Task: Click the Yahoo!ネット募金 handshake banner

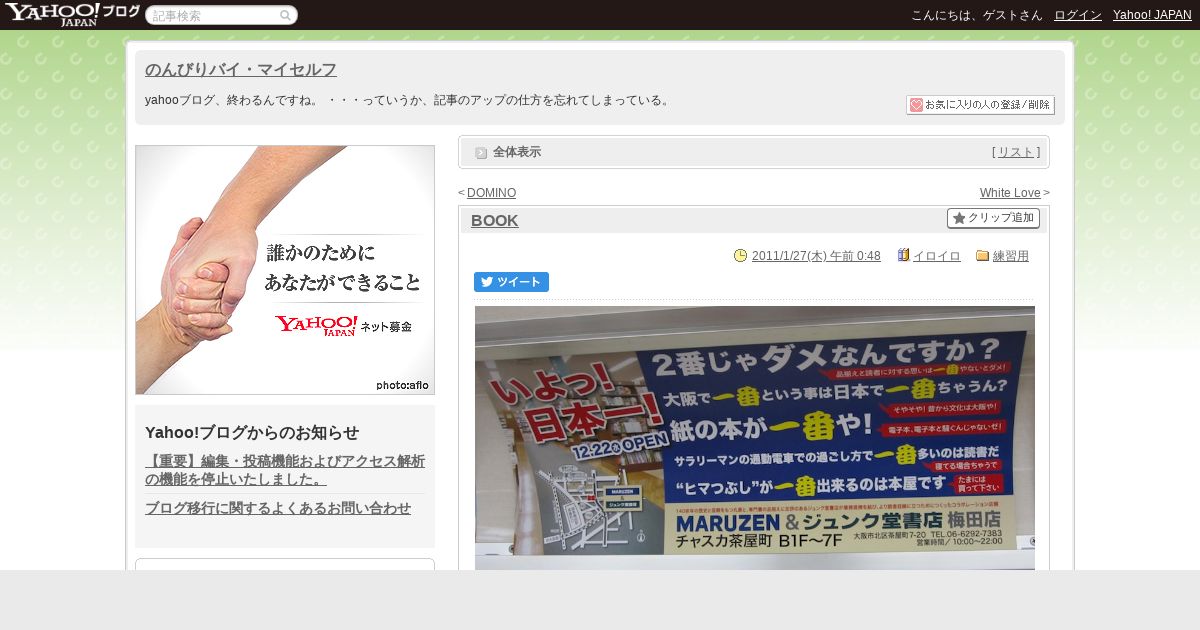Action: [285, 270]
